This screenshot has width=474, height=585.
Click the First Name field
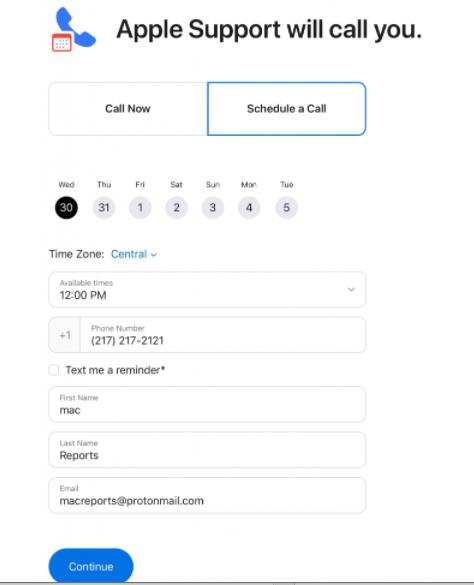(x=207, y=404)
